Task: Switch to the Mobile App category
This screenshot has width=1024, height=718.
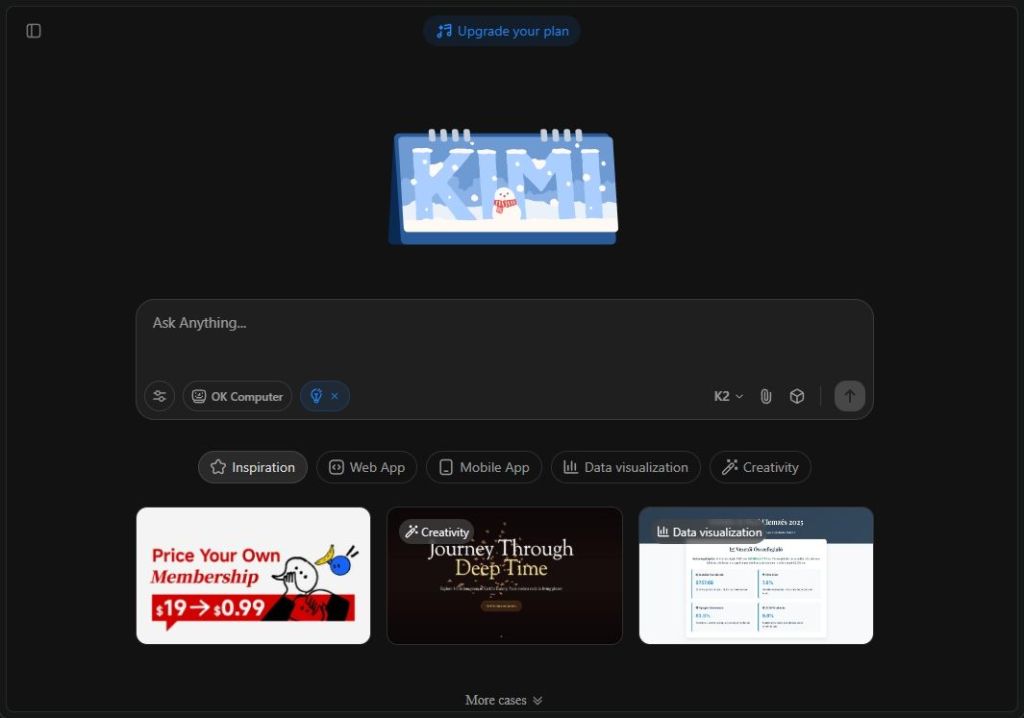Action: click(x=484, y=467)
